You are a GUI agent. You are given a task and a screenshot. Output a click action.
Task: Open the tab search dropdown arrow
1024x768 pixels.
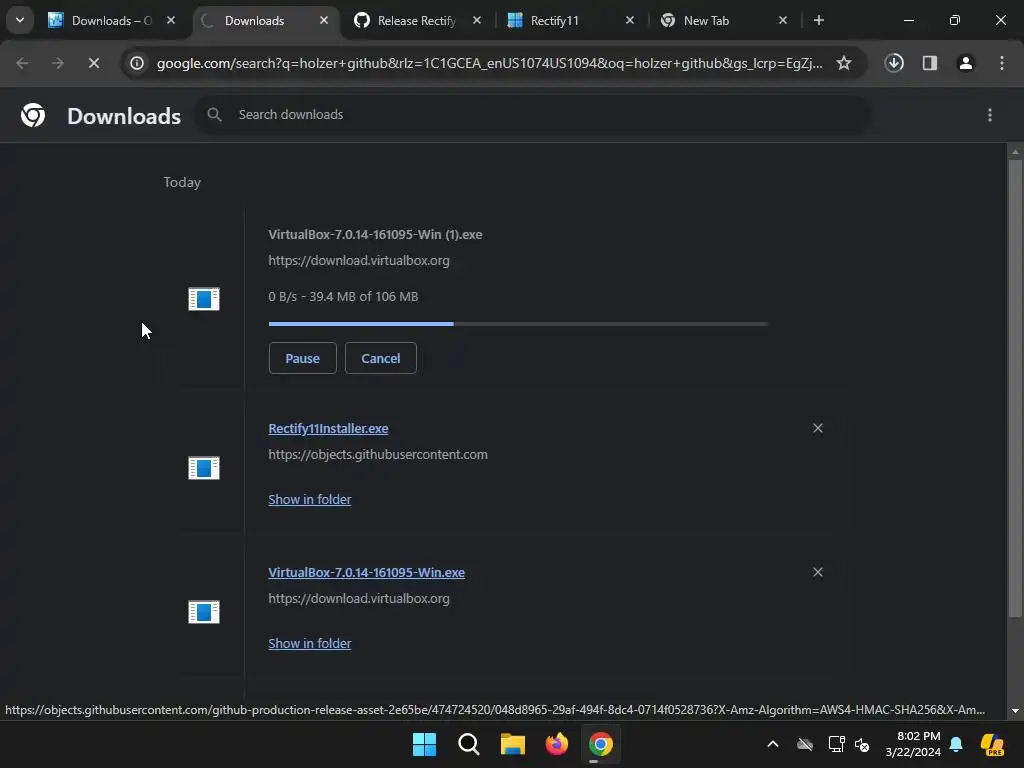pyautogui.click(x=20, y=20)
